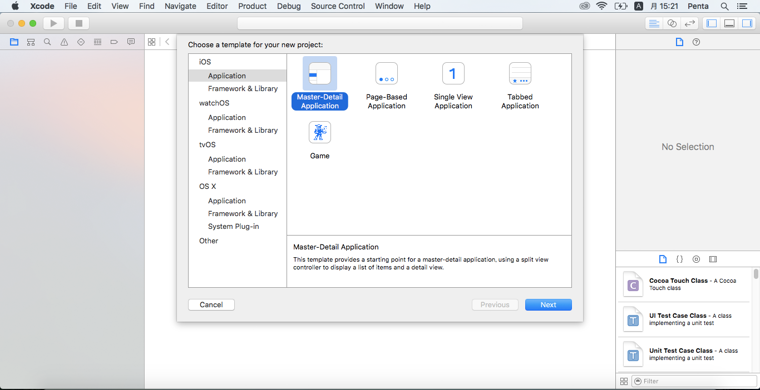
Task: Open the Editor menu
Action: 217,6
